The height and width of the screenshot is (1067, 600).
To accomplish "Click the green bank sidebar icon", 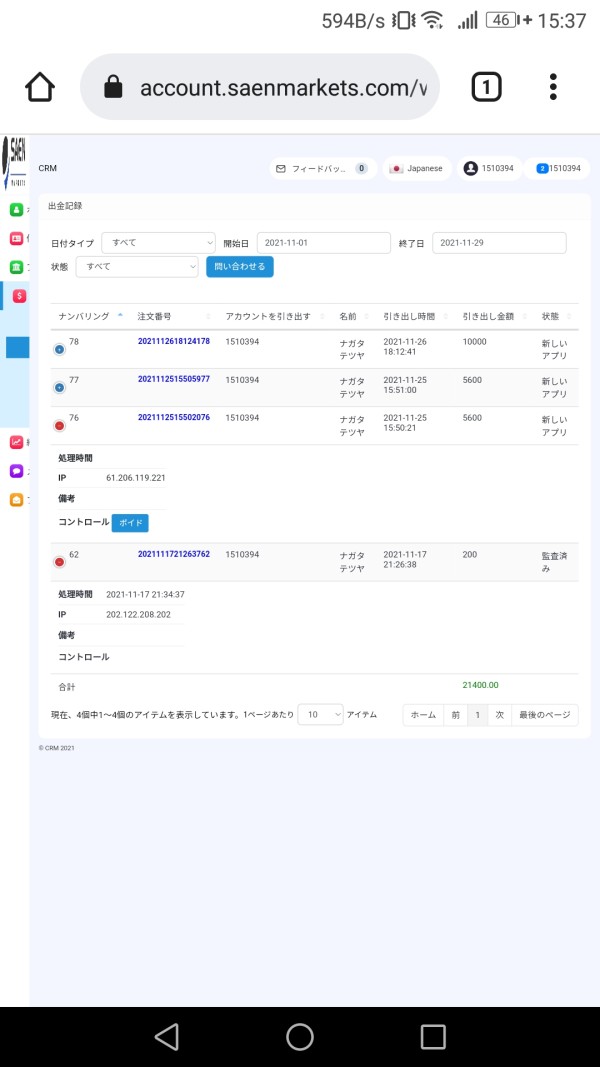I will (16, 267).
